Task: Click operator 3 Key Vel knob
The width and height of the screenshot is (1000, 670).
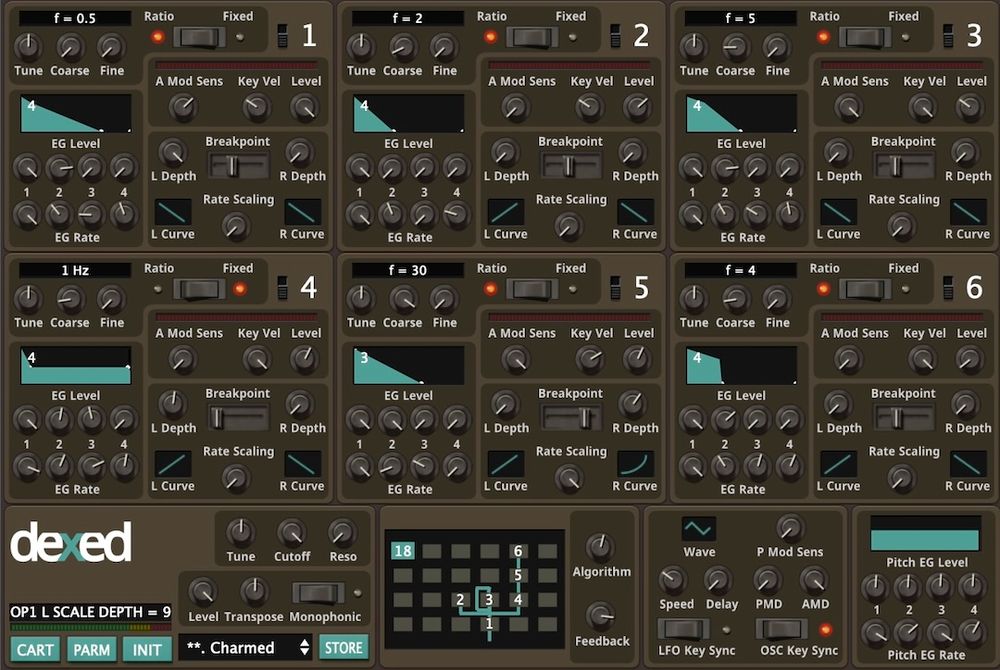Action: point(923,108)
